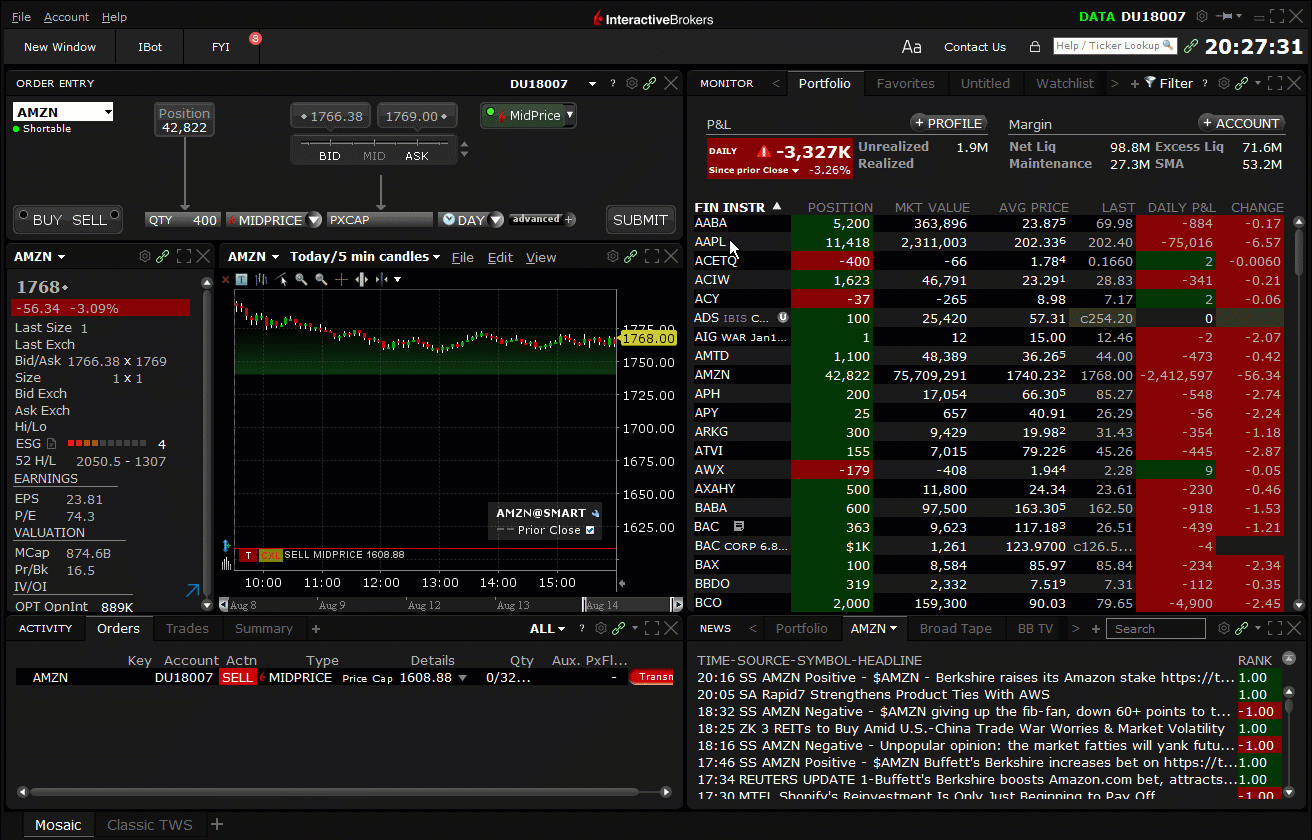This screenshot has width=1312, height=840.
Task: Open global configuration gear in title bar
Action: pos(1202,16)
